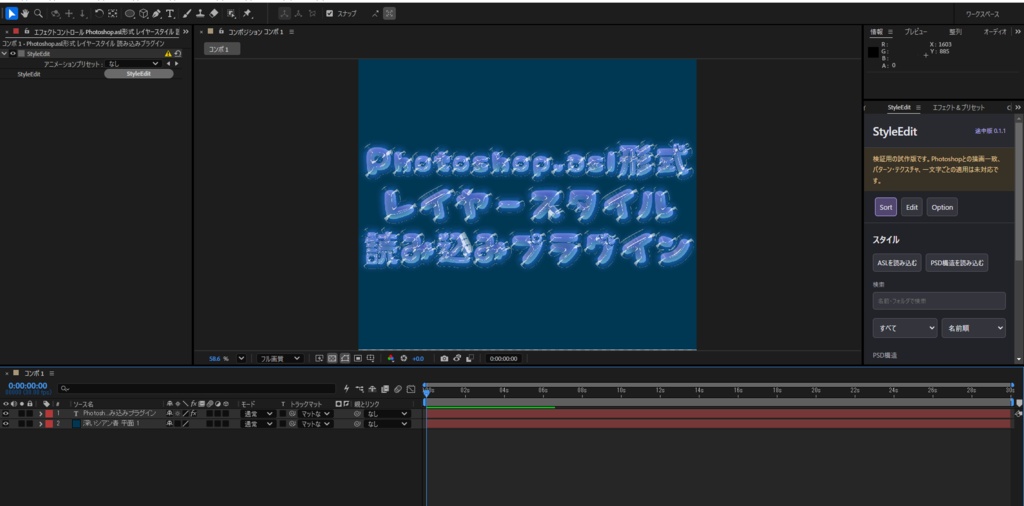Click the 検索 search field in StyleEdit
The height and width of the screenshot is (506, 1024).
[x=939, y=301]
